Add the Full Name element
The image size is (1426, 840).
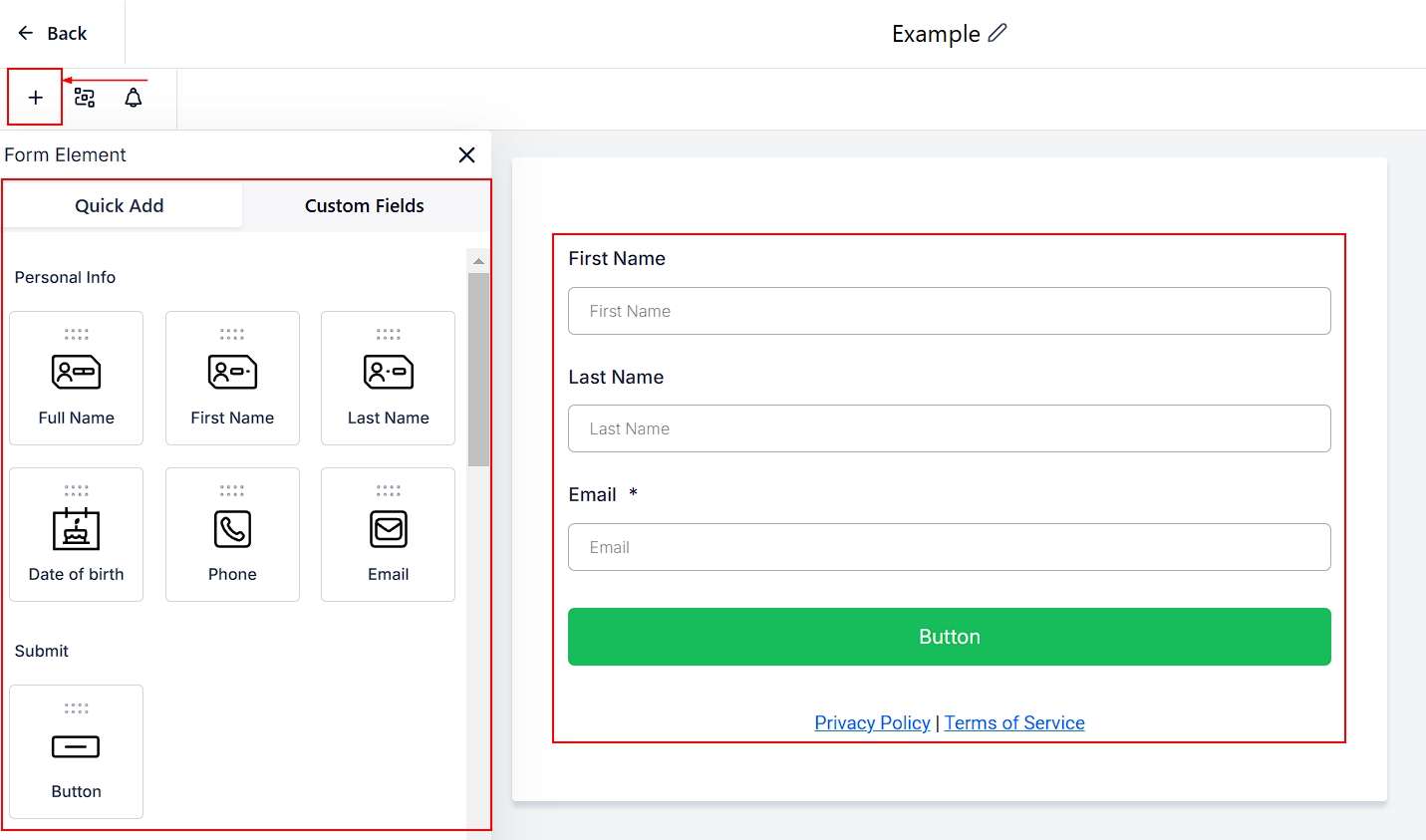pos(77,378)
